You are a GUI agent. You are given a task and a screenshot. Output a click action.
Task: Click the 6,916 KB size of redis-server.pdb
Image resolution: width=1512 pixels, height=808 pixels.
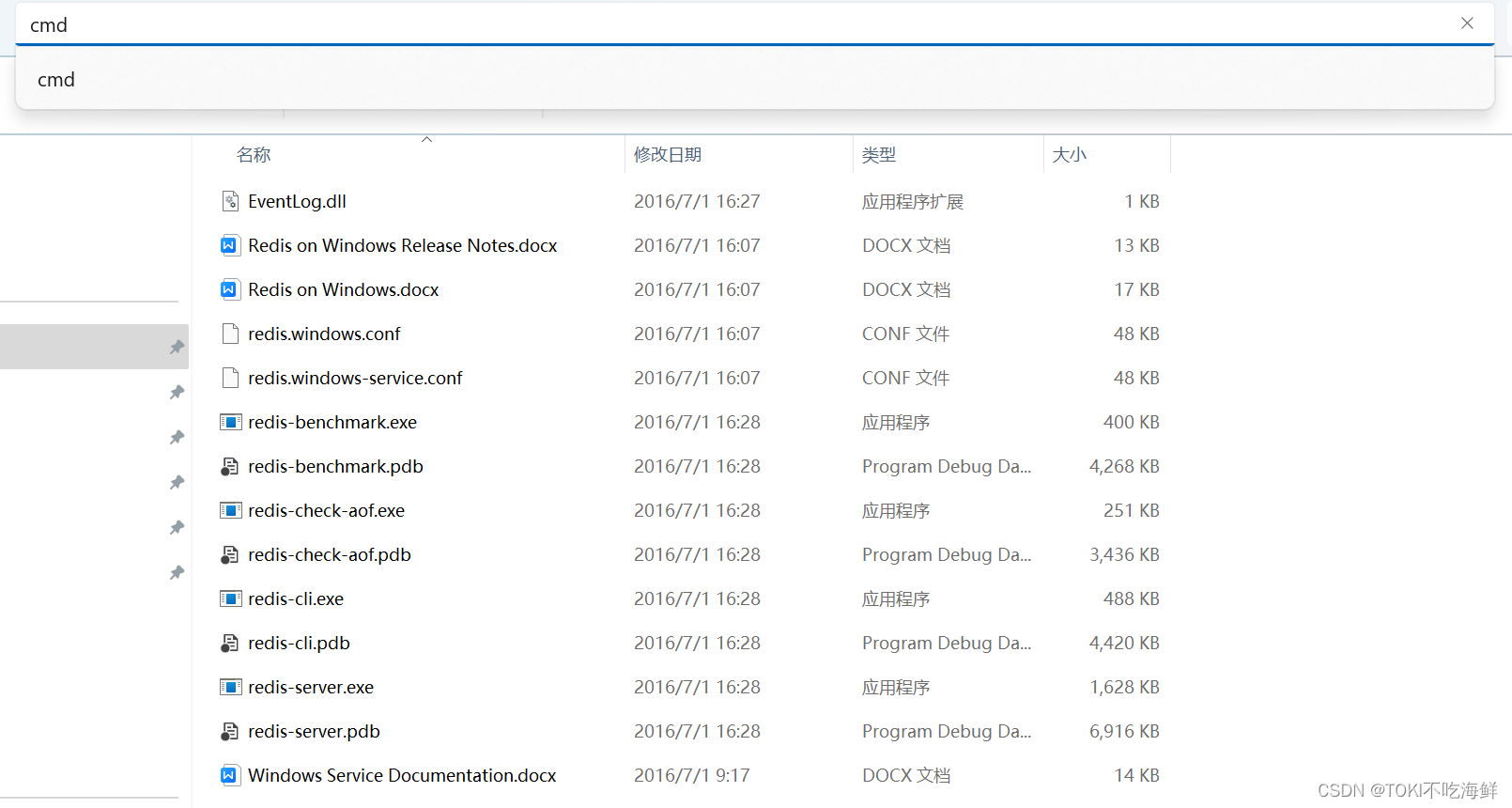click(1124, 731)
